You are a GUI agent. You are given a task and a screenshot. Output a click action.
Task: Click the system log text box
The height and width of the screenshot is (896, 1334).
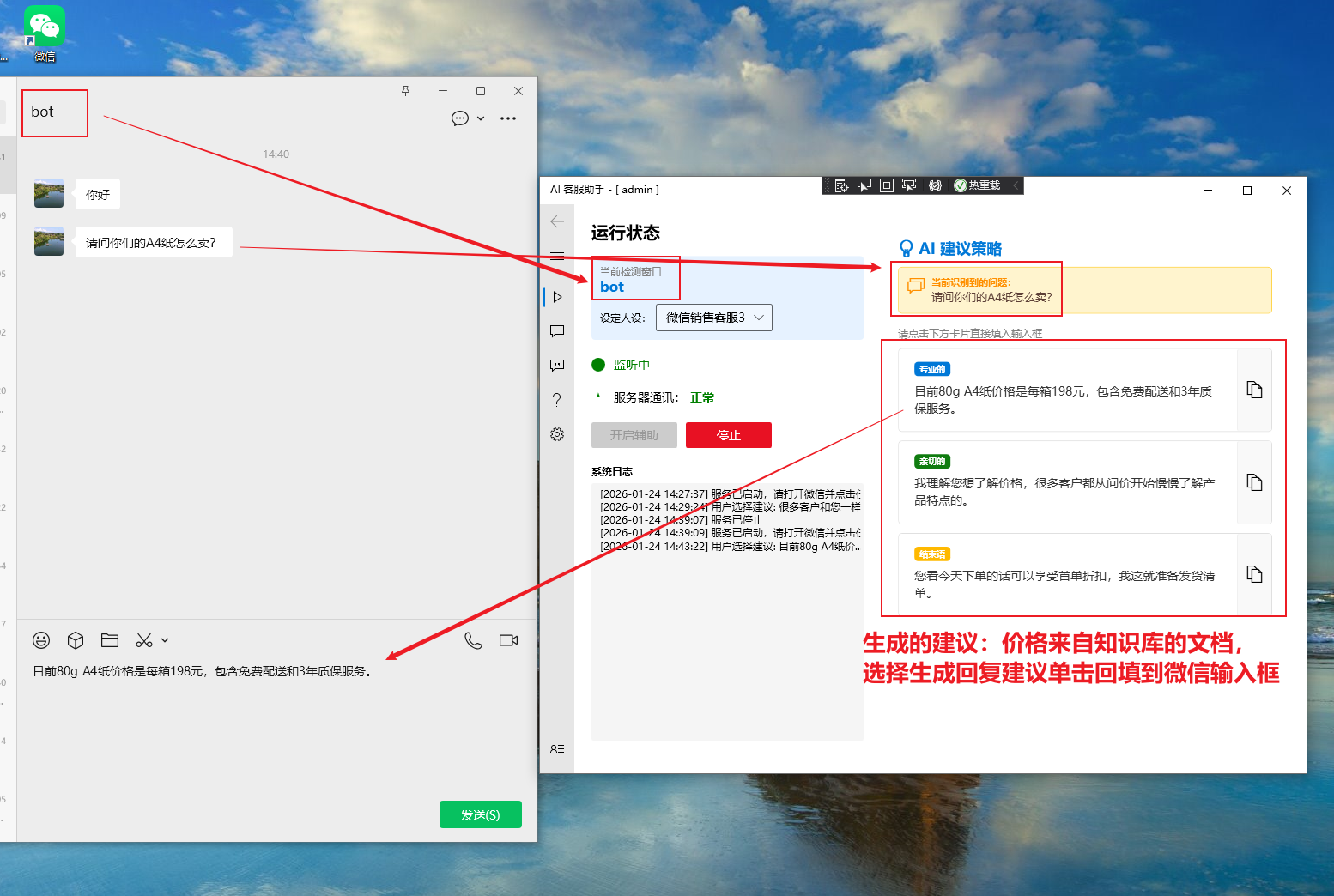727,611
